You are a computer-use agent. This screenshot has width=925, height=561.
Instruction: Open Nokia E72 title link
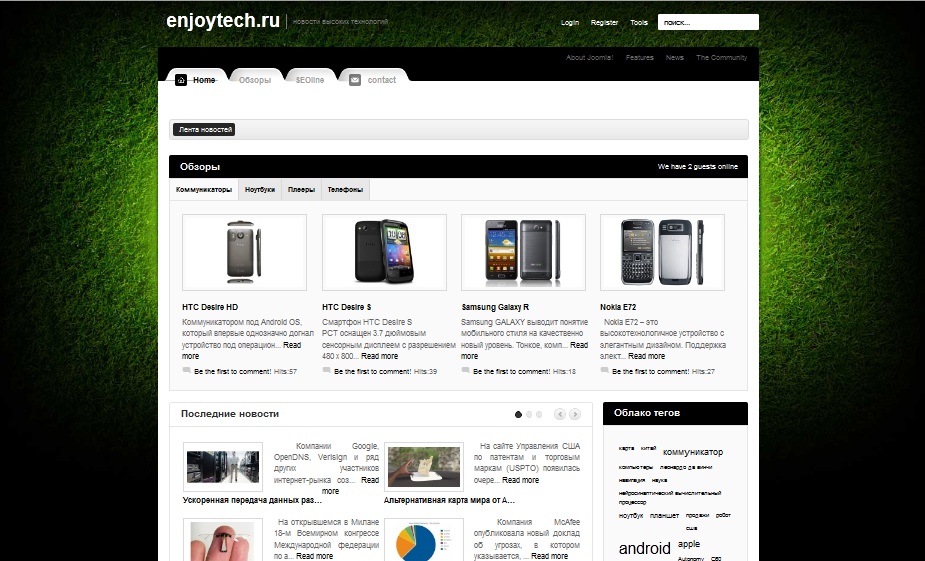[x=618, y=307]
